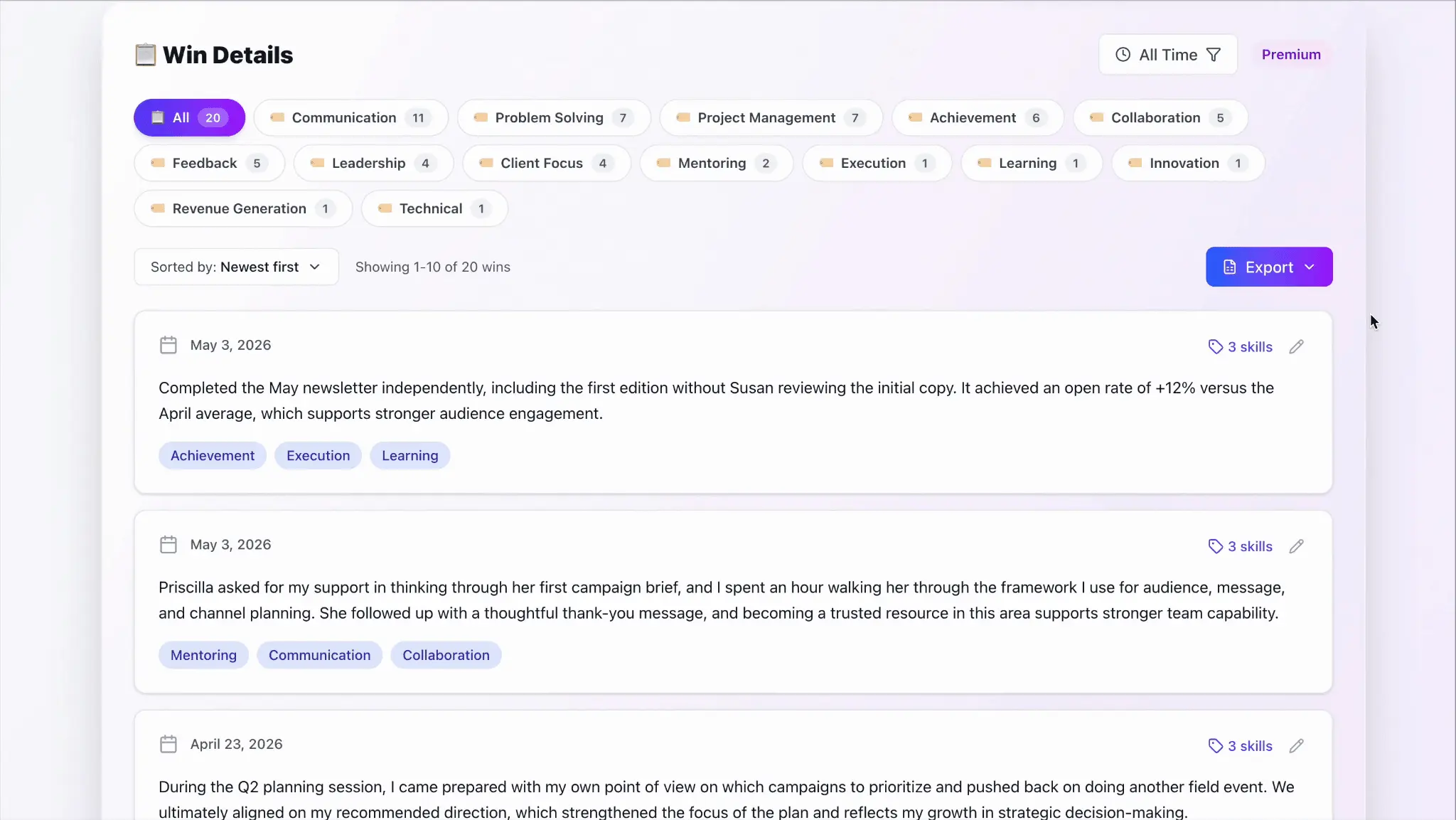Click the pencil edit icon on the Priscilla win
This screenshot has width=1456, height=820.
[1296, 546]
